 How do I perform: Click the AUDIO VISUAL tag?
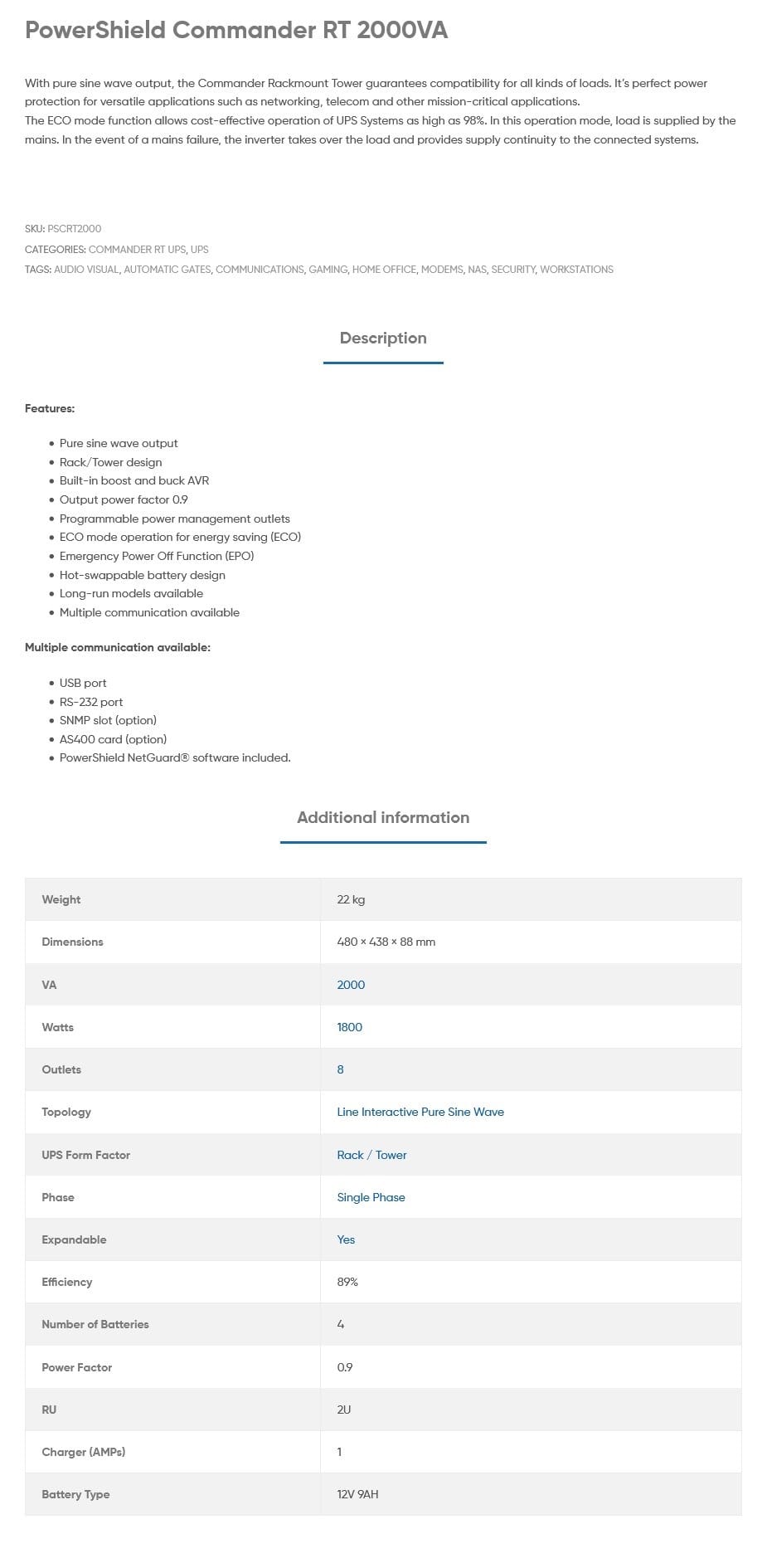pyautogui.click(x=86, y=270)
